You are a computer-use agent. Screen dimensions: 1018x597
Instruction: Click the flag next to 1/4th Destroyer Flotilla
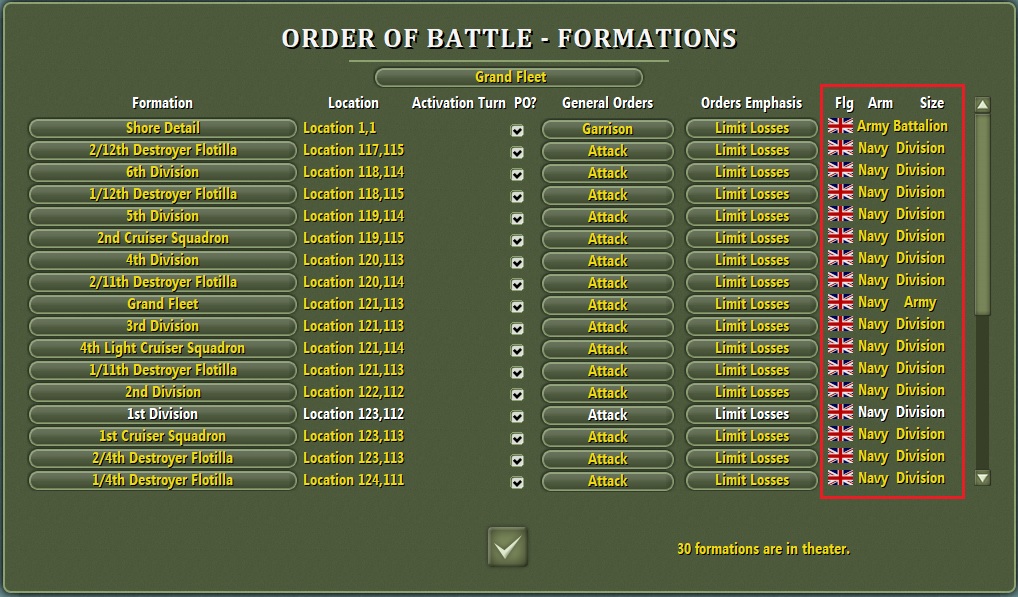pos(842,479)
